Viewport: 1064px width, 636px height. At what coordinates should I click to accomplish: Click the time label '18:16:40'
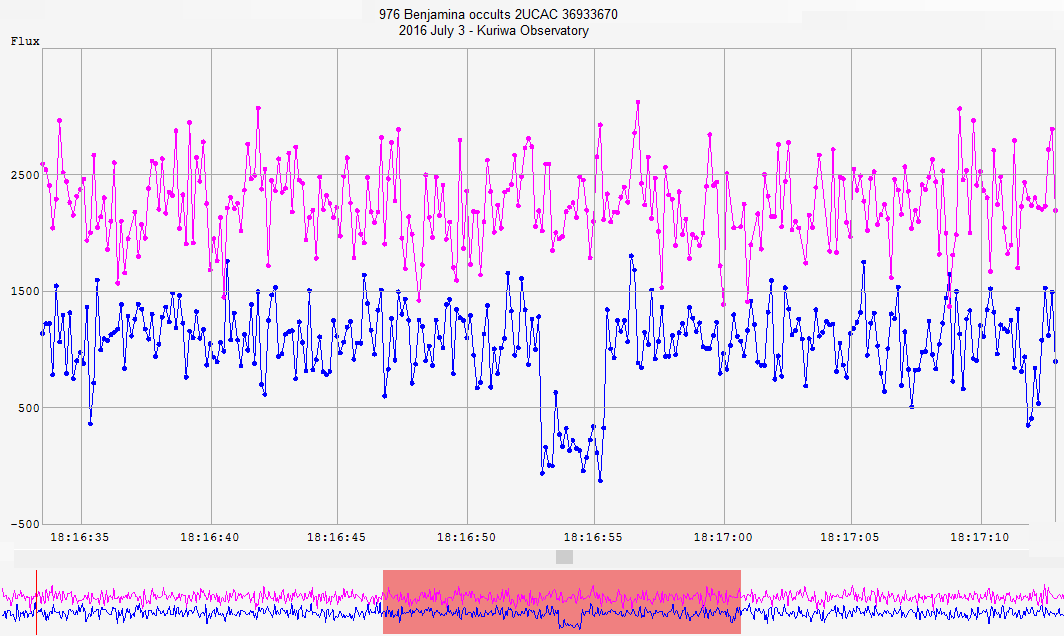209,538
